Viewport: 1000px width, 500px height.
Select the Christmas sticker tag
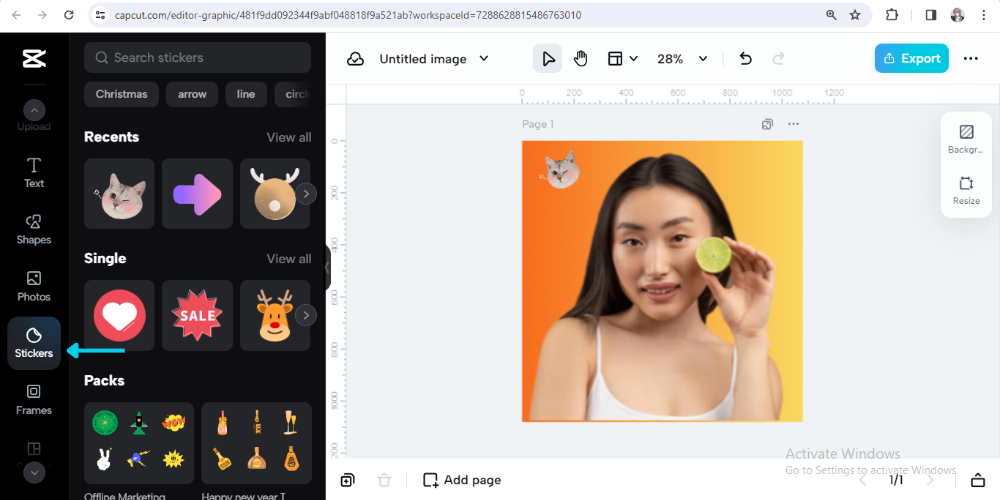pyautogui.click(x=121, y=94)
